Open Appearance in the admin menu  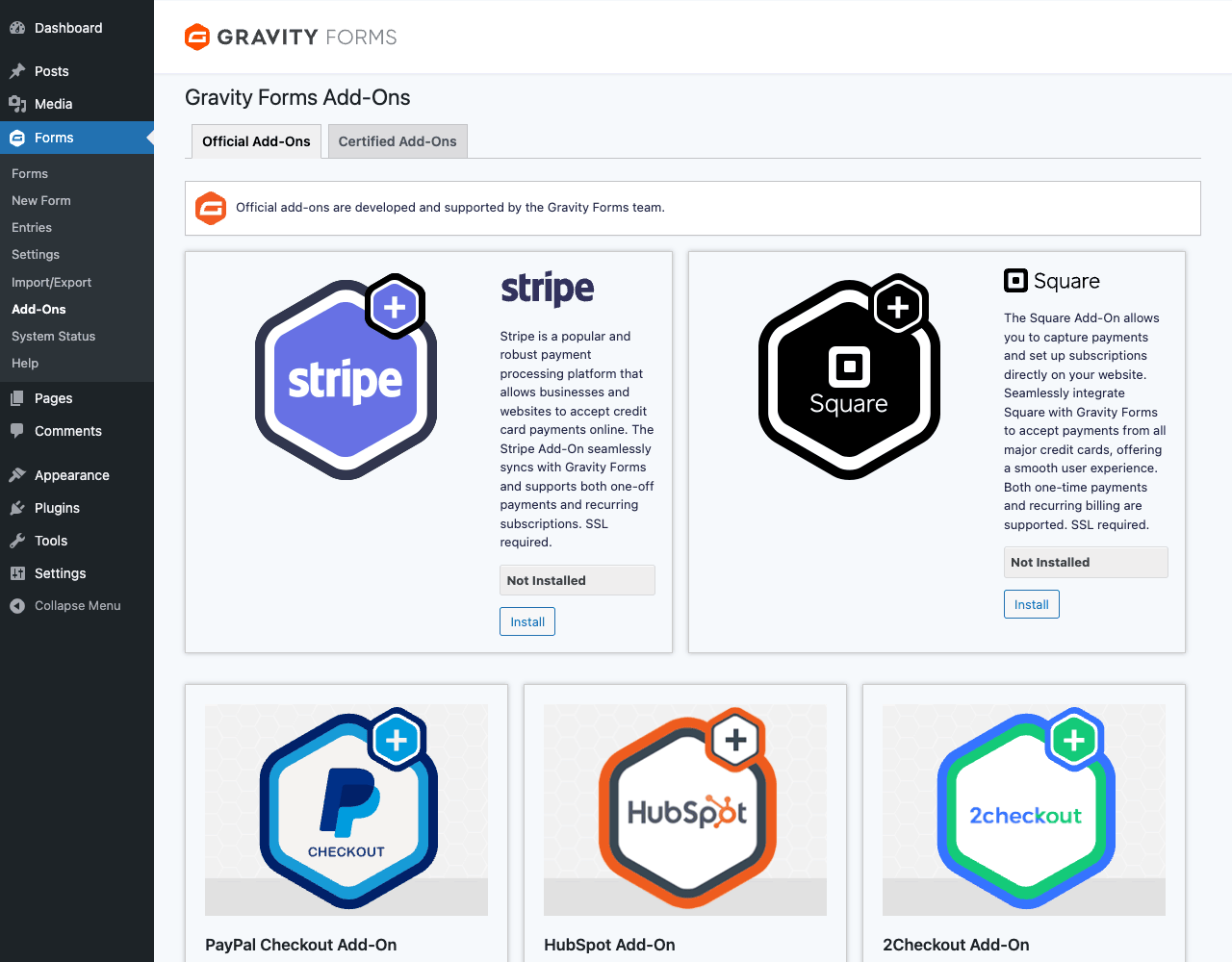click(77, 475)
